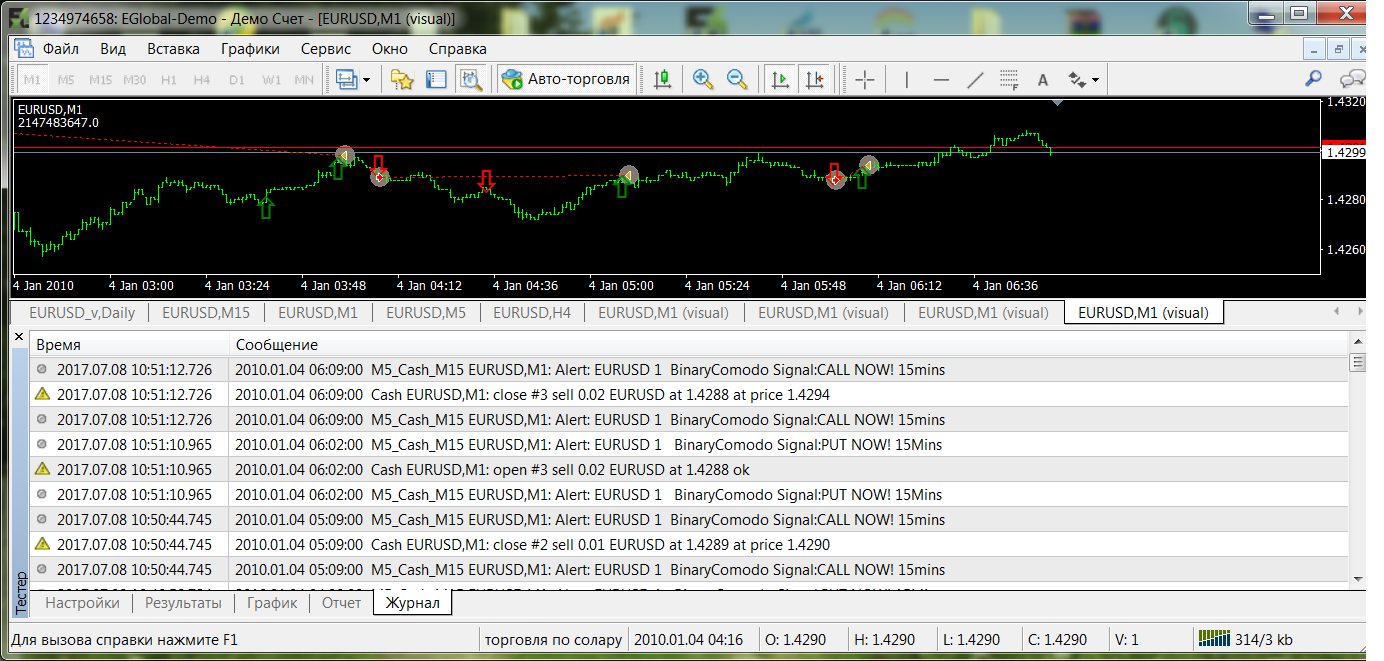
Task: Open the profiles dropdown arrow
Action: coord(366,80)
